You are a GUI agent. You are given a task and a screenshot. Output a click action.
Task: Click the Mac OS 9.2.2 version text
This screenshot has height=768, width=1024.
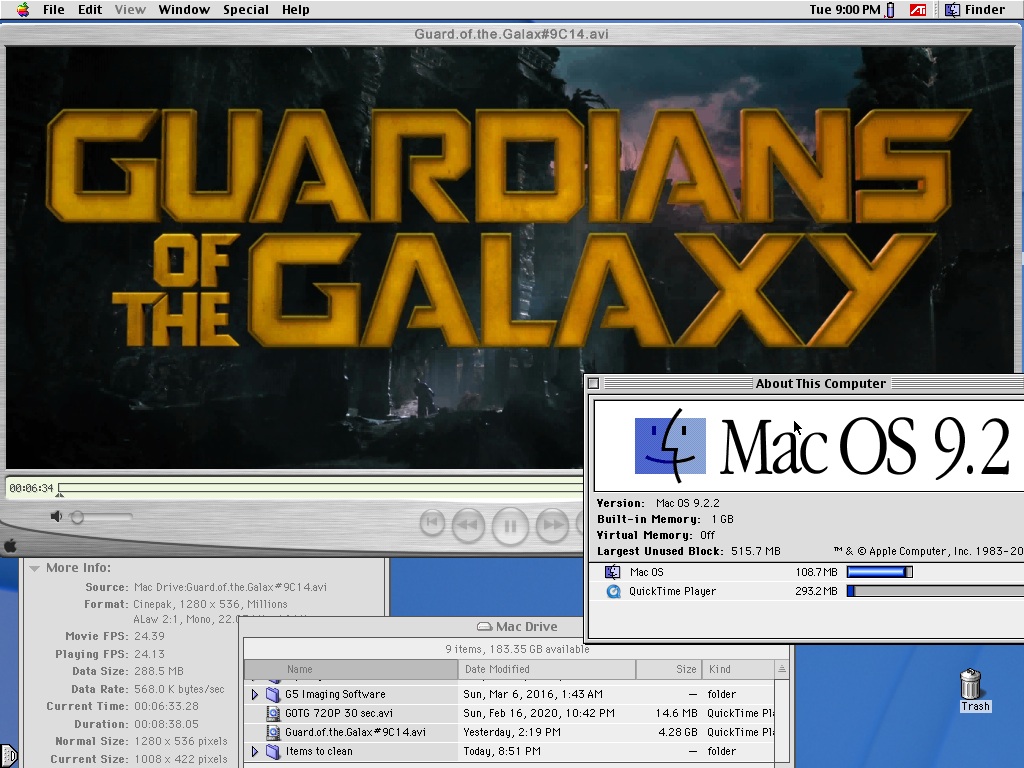688,503
